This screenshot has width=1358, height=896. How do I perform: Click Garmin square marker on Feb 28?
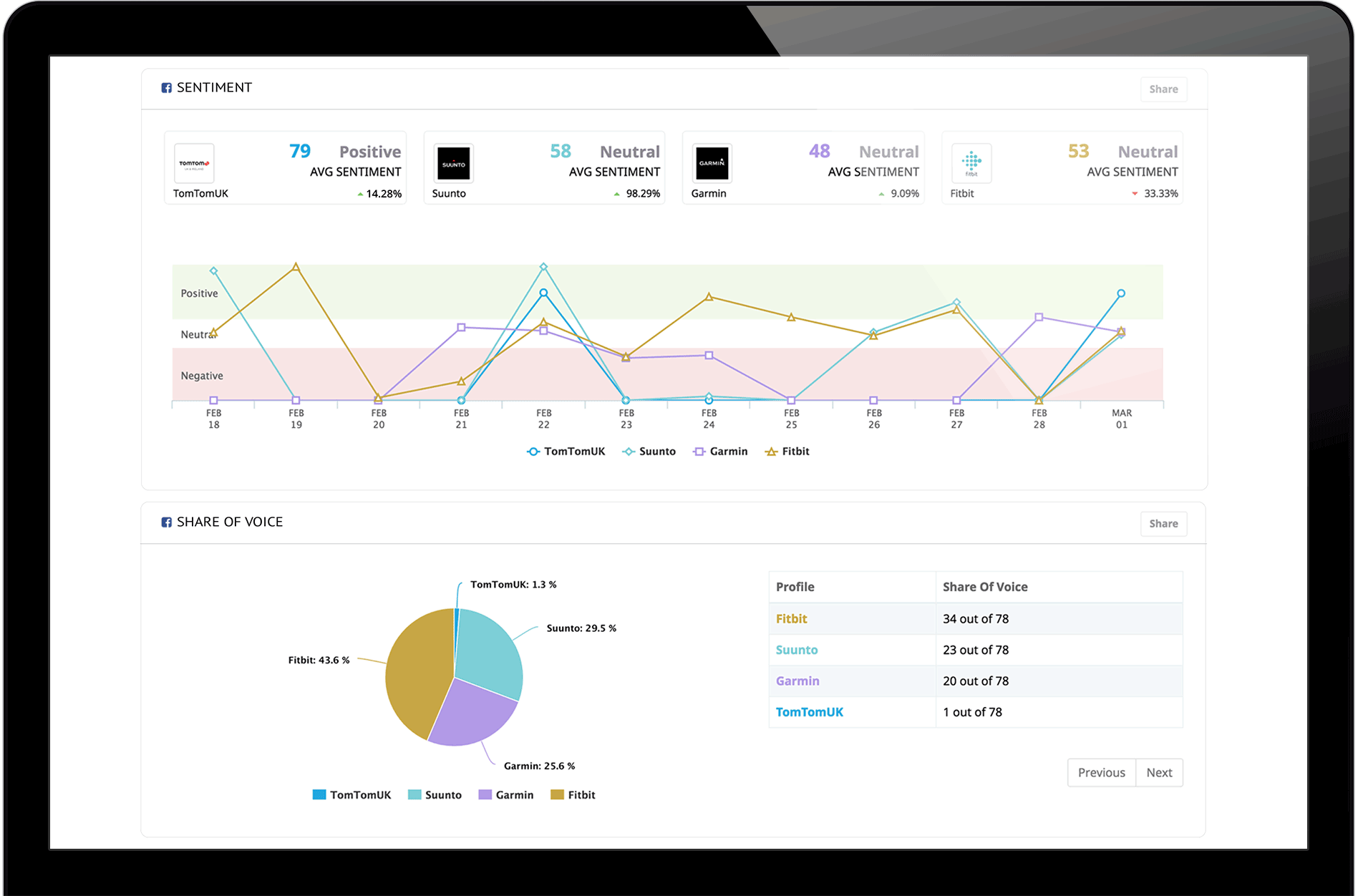tap(1039, 317)
